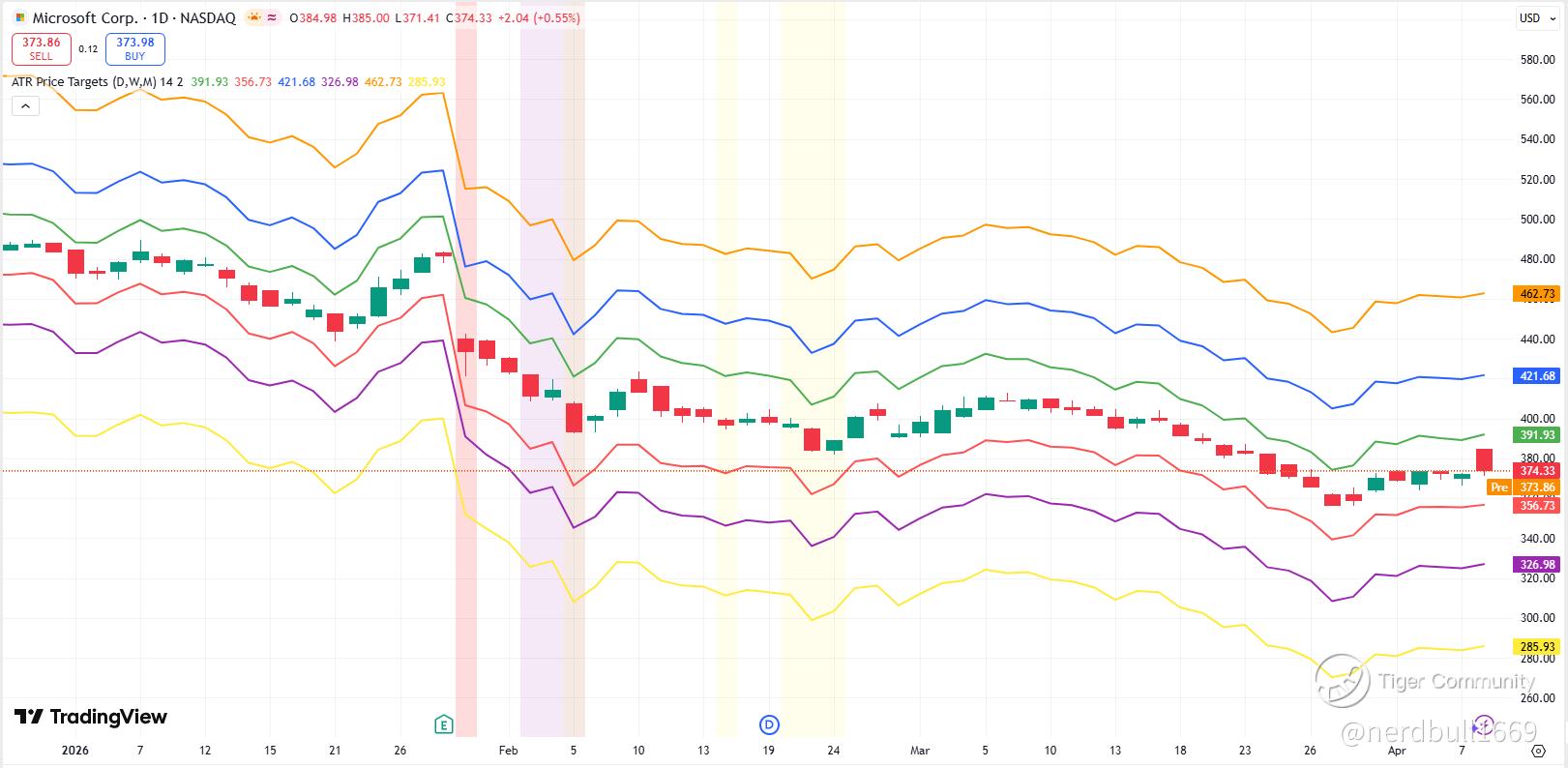Click the 540.00 price axis tick

1537,139
